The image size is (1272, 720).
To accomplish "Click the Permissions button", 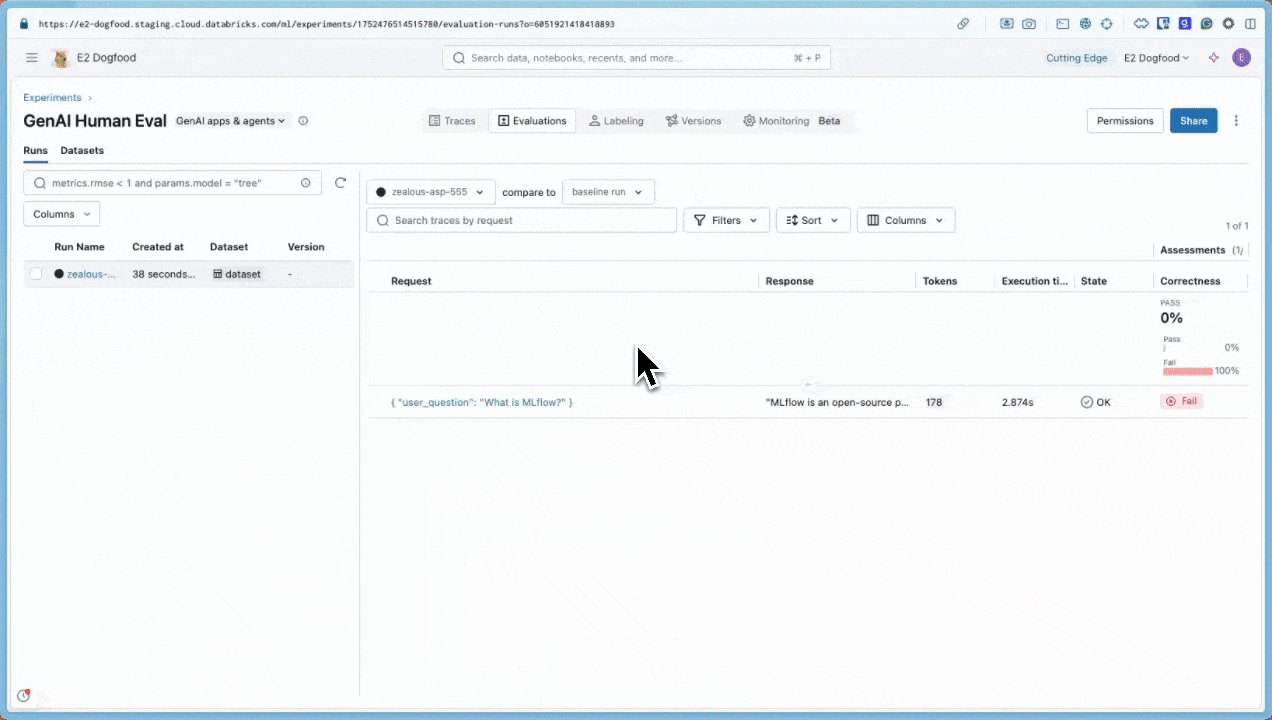I will [1125, 121].
